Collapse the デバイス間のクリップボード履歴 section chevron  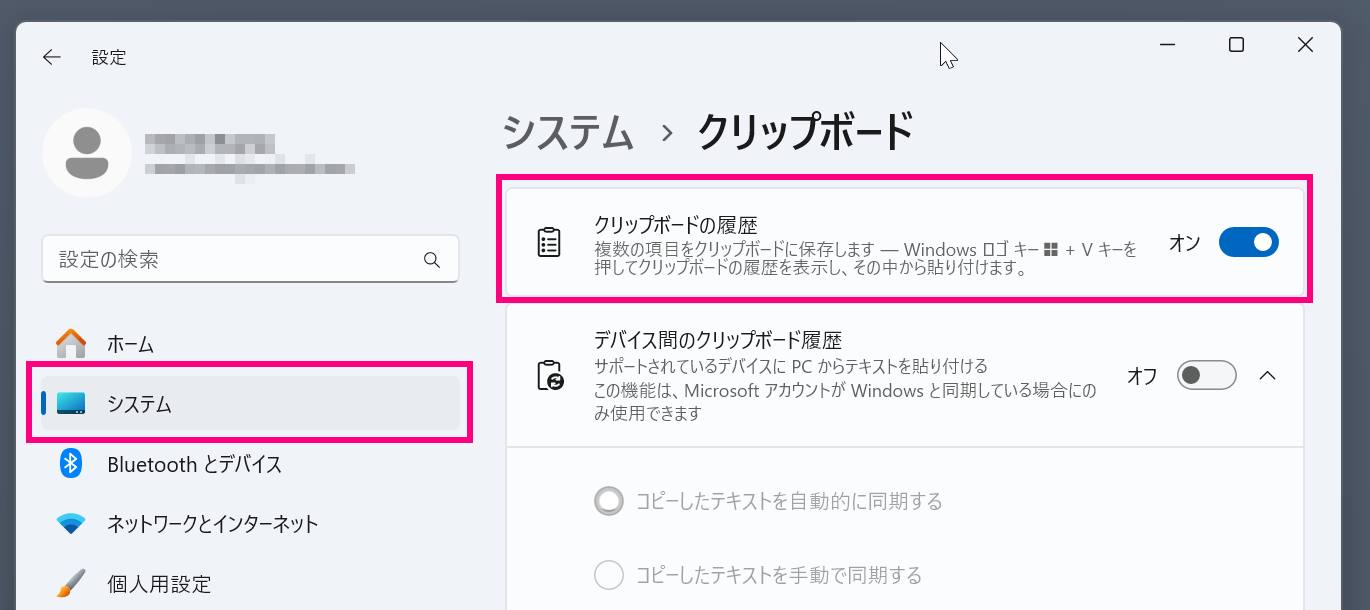coord(1267,376)
